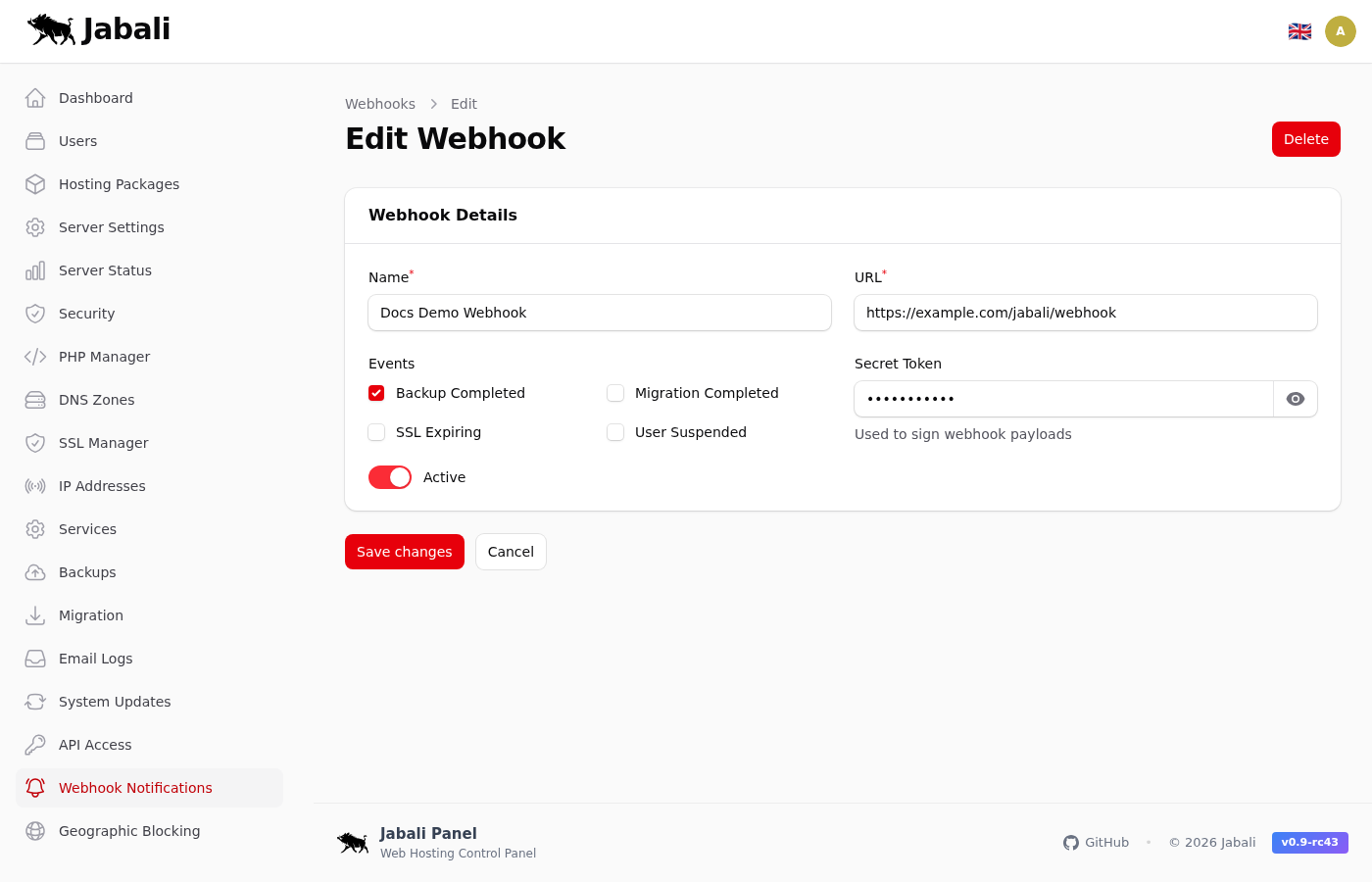Turn off the Active toggle switch
Image resolution: width=1372 pixels, height=882 pixels.
[x=390, y=477]
